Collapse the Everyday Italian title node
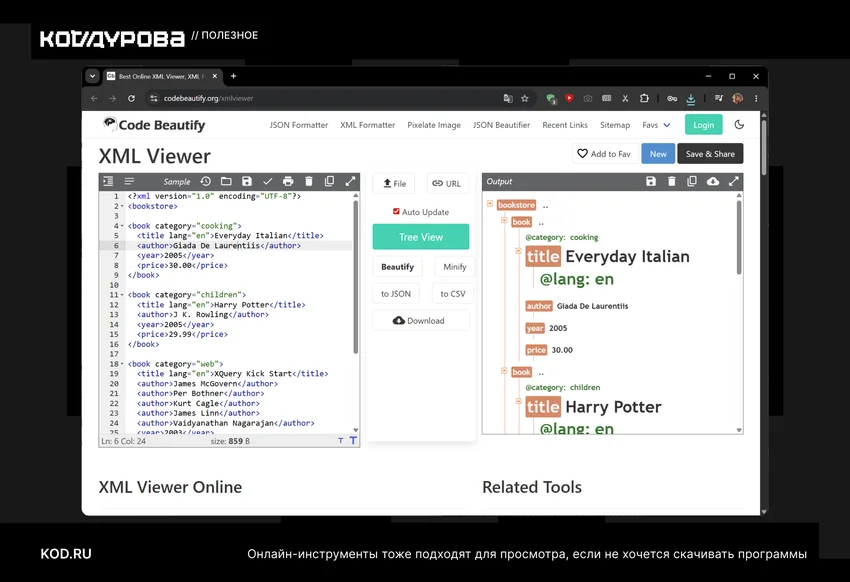Viewport: 850px width, 582px height. (518, 251)
